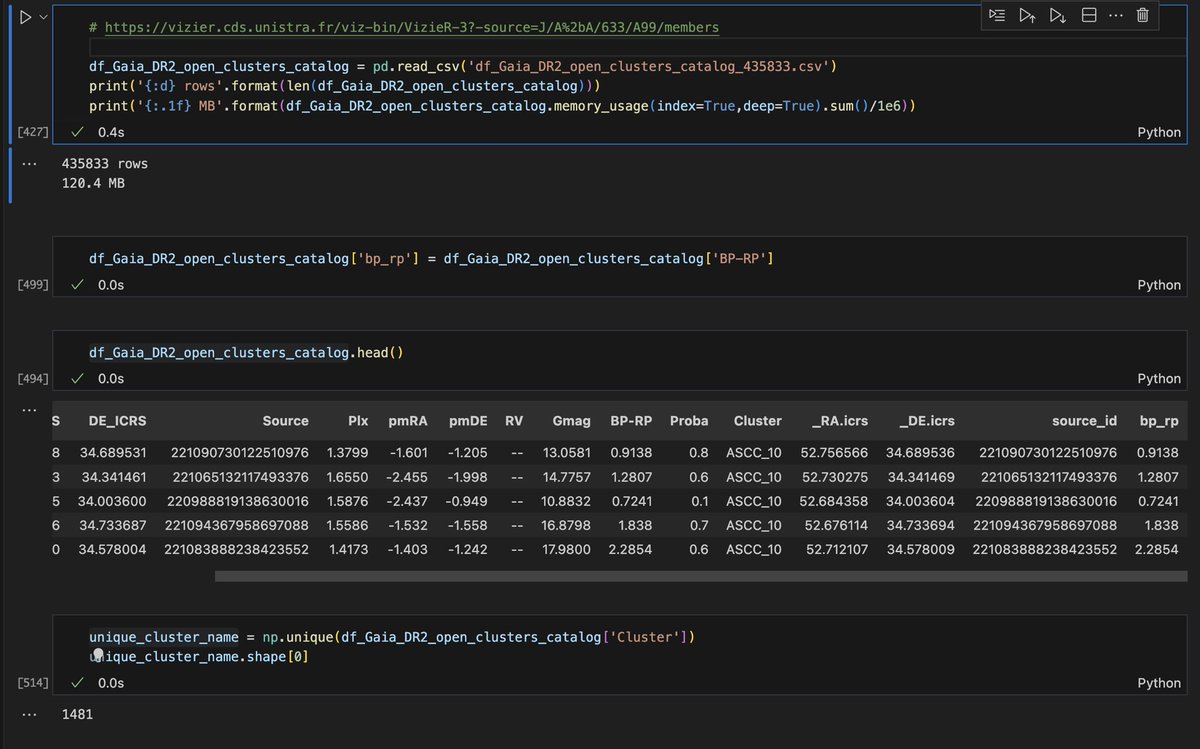Open output actions menu beside '435833 rows'
The image size is (1200, 749).
tap(28, 163)
